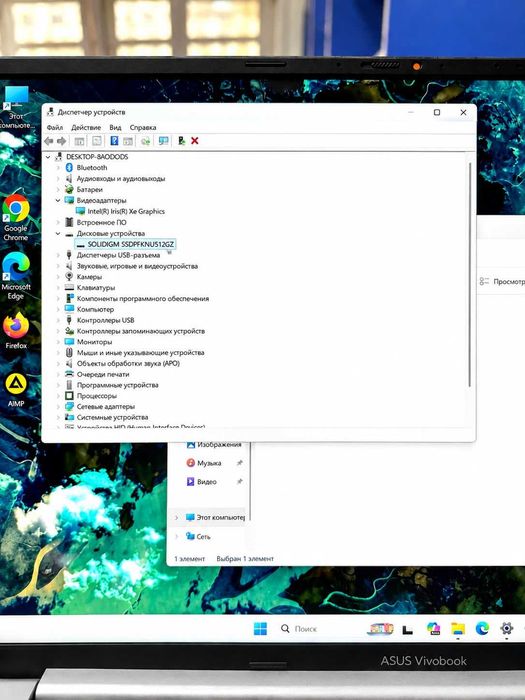Collapse the Видеоадаптеры category
The height and width of the screenshot is (700, 525).
coord(58,200)
